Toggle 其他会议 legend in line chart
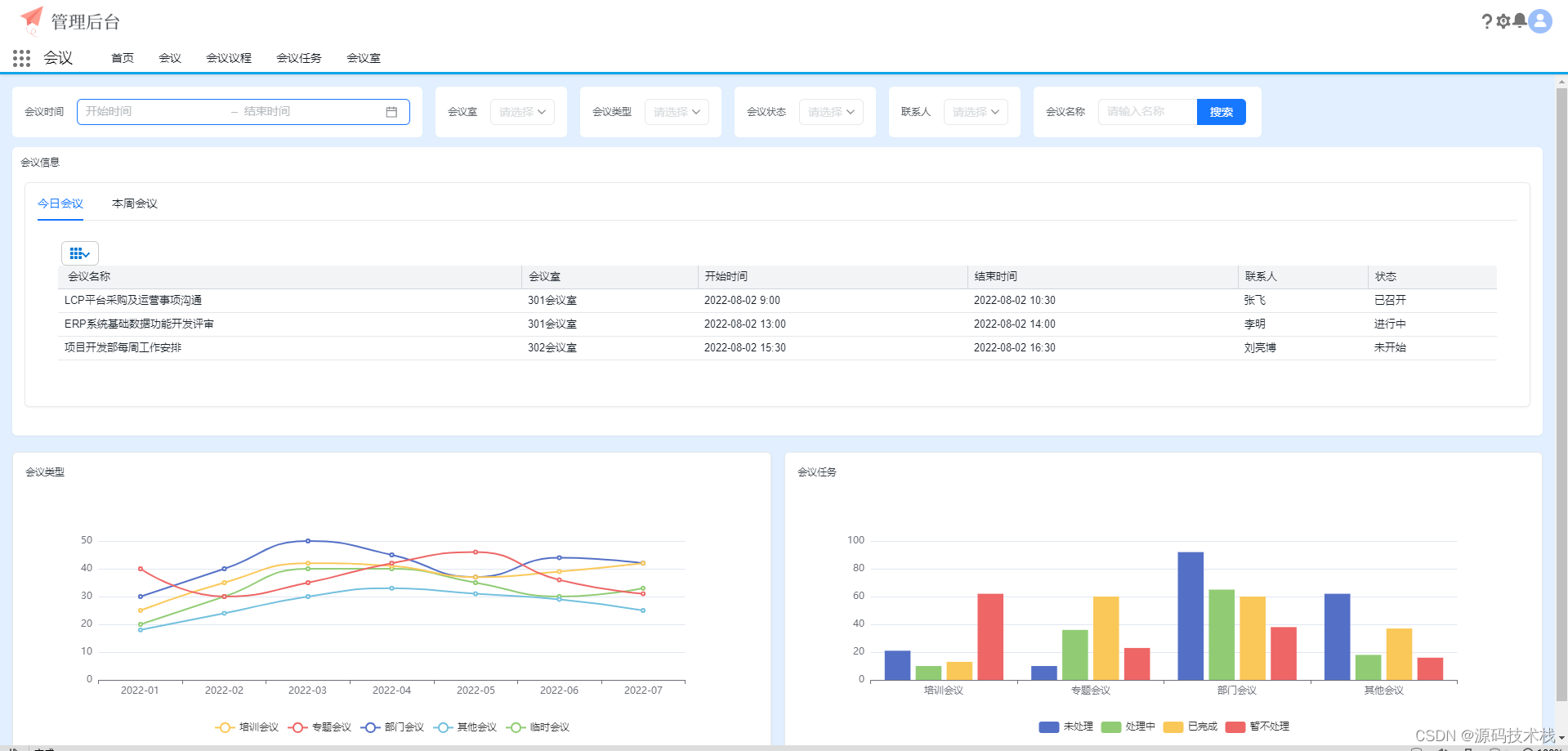 click(465, 727)
